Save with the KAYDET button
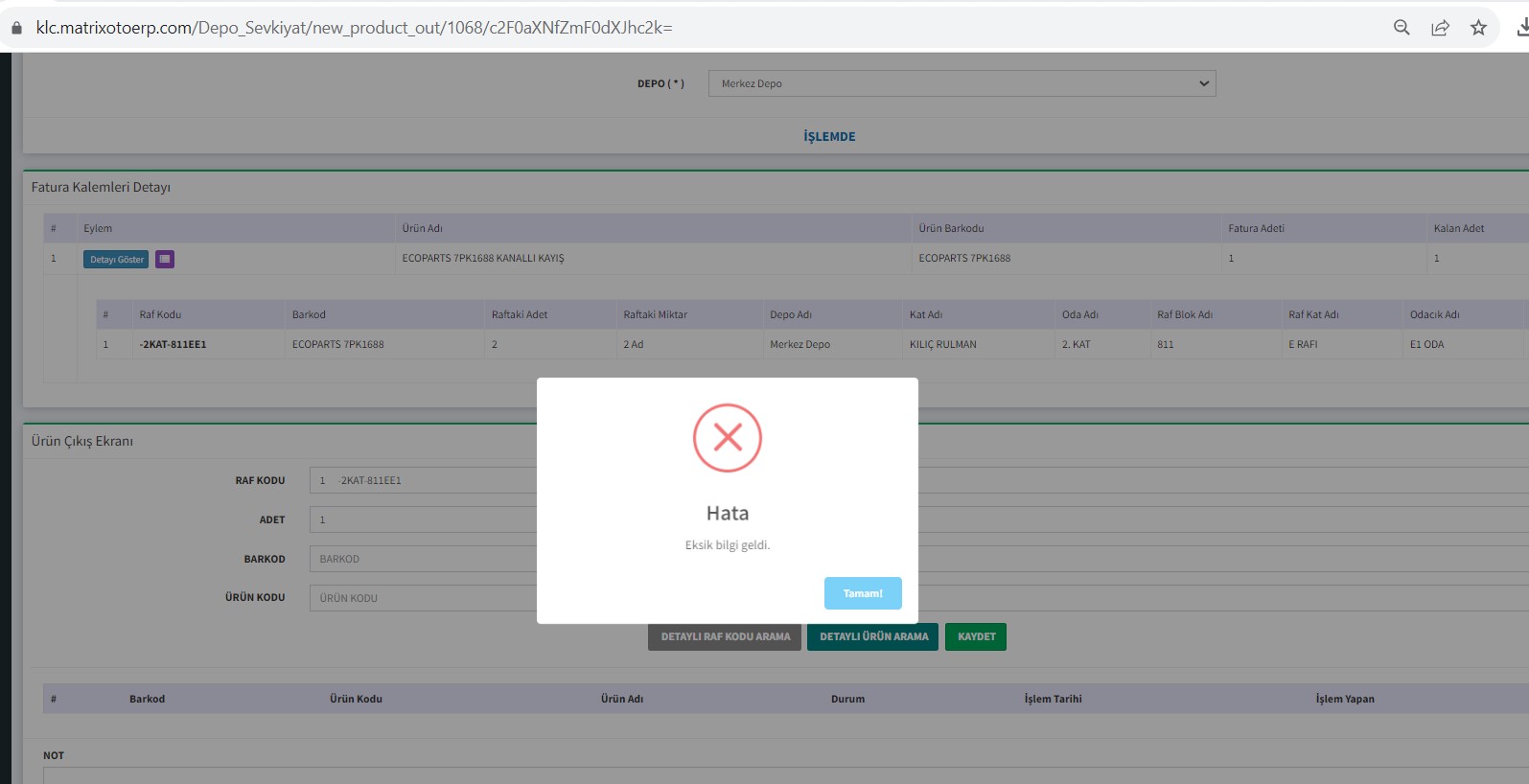The height and width of the screenshot is (784, 1529). (x=976, y=637)
